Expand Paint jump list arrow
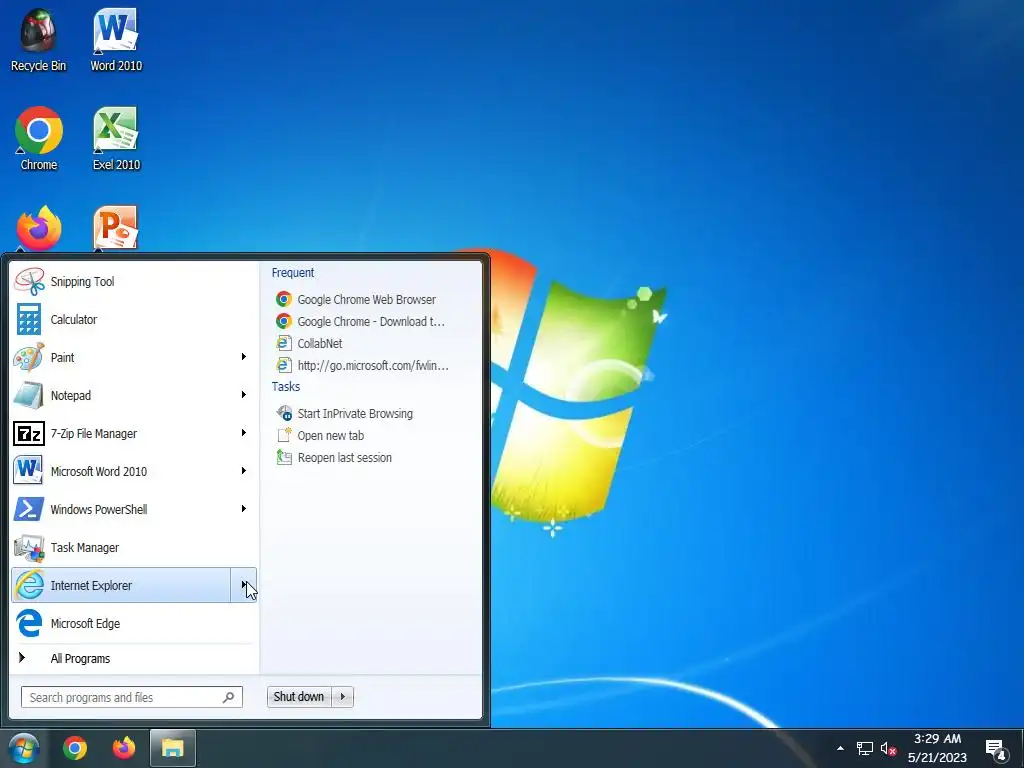The width and height of the screenshot is (1024, 768). (244, 357)
